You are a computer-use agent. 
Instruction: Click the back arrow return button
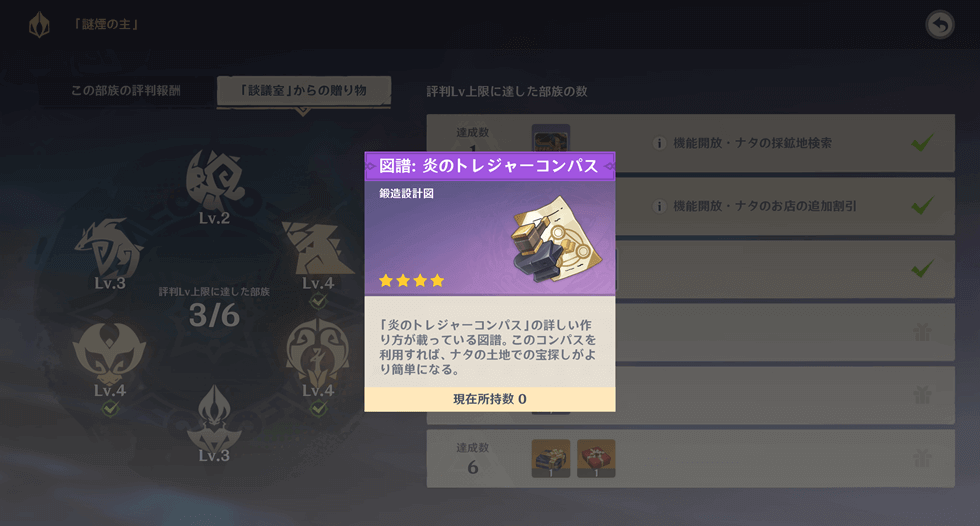939,25
